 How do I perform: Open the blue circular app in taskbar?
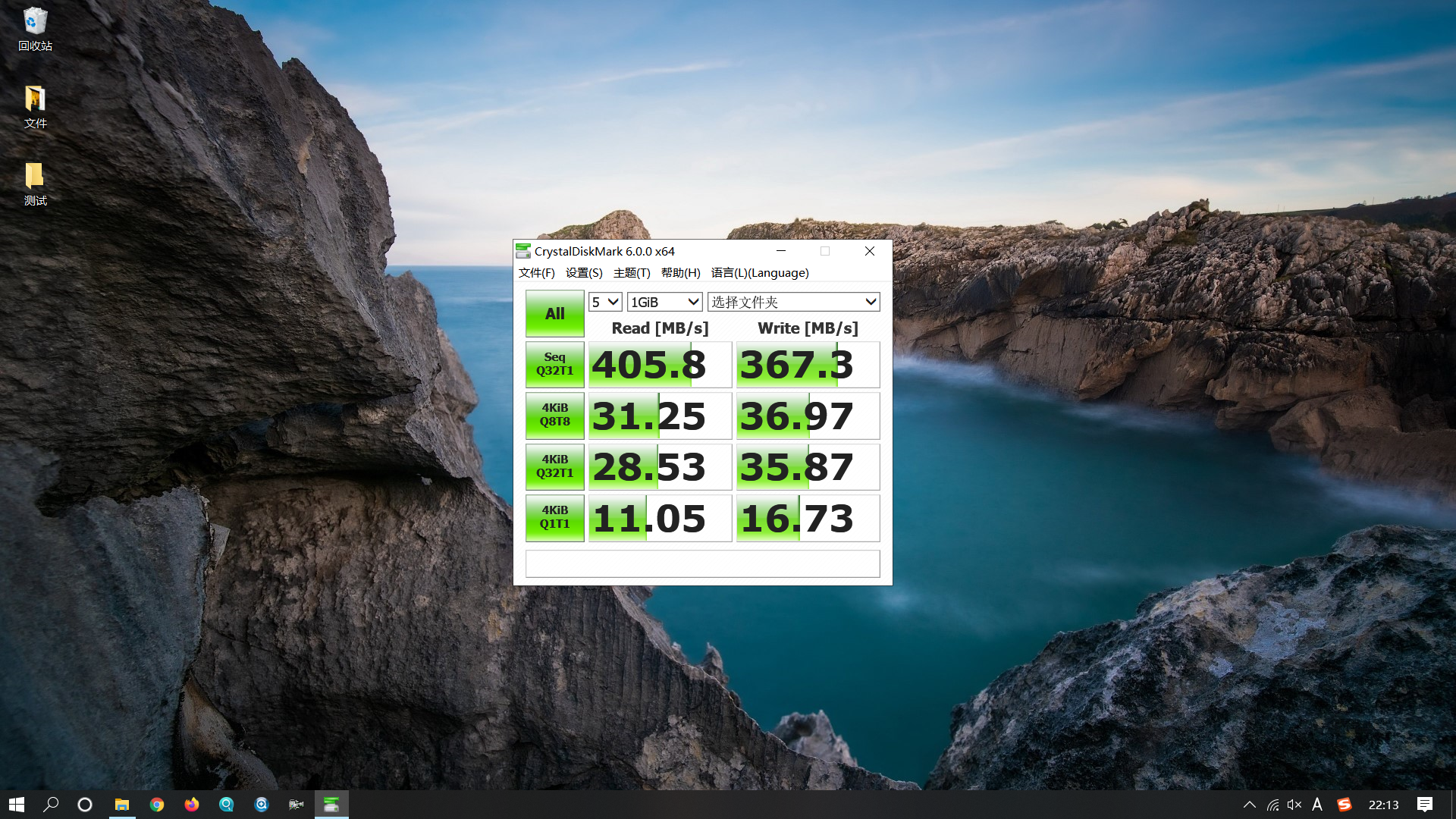[x=262, y=805]
